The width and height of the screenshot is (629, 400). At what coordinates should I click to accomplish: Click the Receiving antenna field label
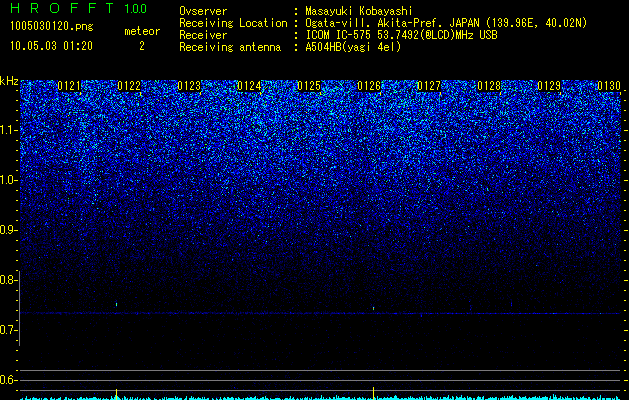tap(230, 47)
